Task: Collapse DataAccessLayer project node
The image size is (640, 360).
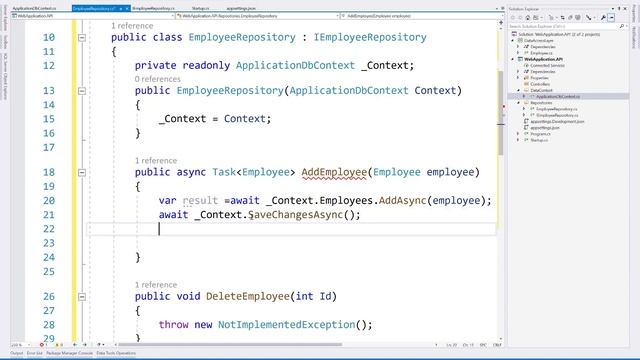Action: 513,41
